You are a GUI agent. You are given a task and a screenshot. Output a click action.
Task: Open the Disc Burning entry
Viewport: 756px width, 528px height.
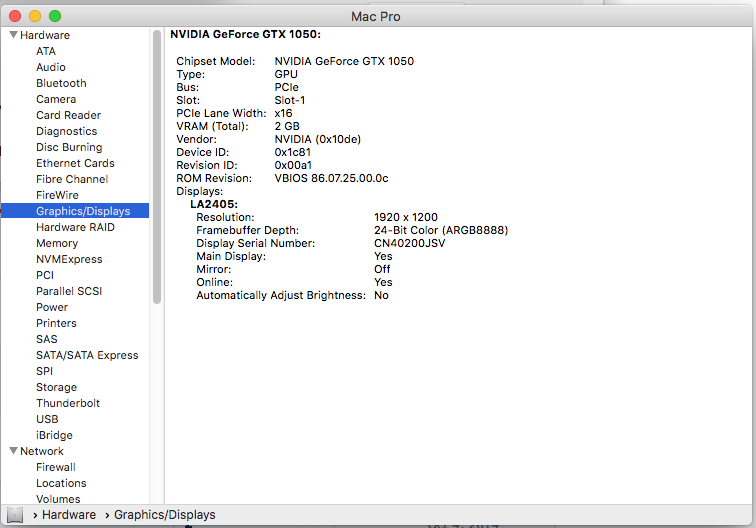69,147
